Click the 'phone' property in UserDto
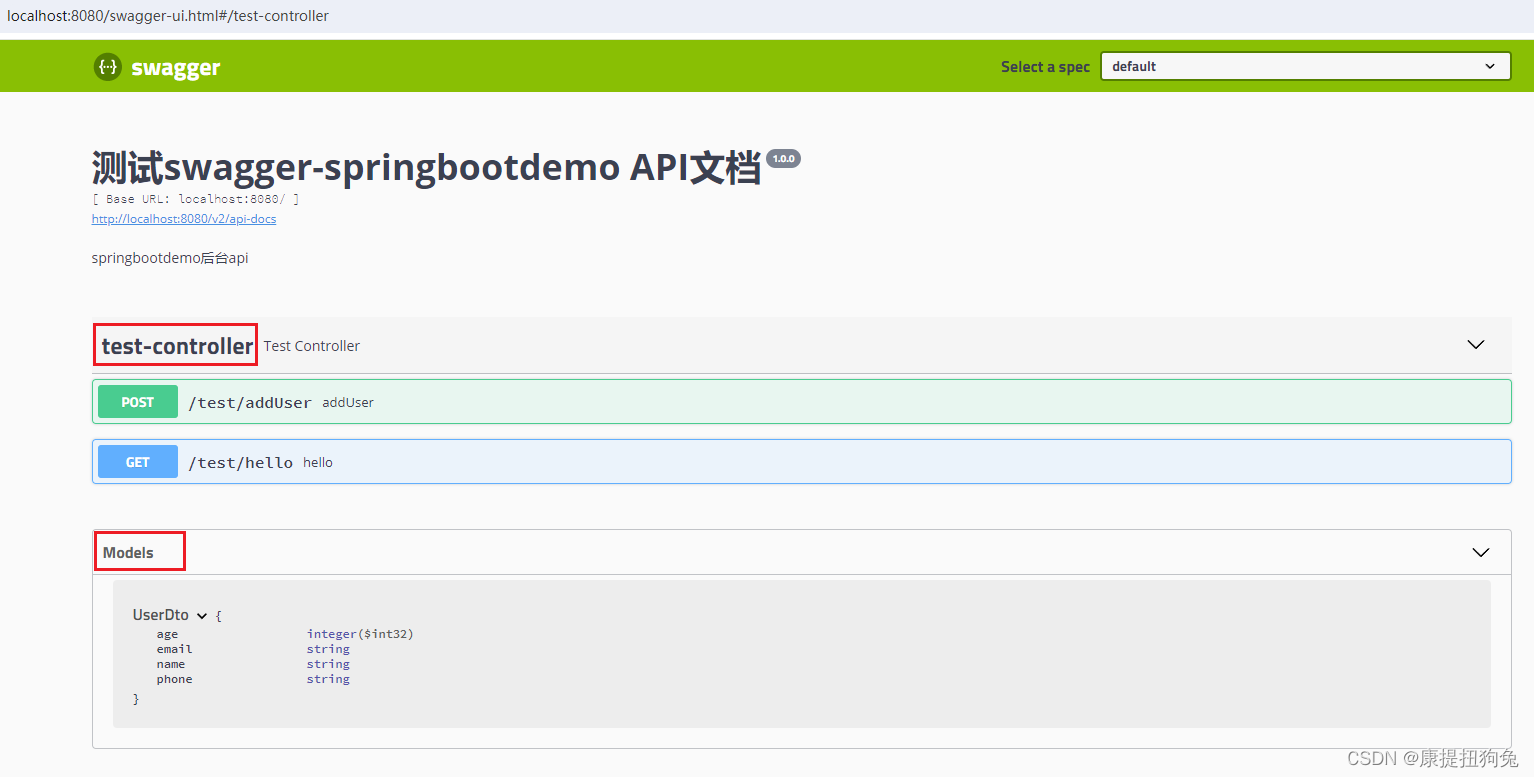The width and height of the screenshot is (1534, 777). [174, 679]
